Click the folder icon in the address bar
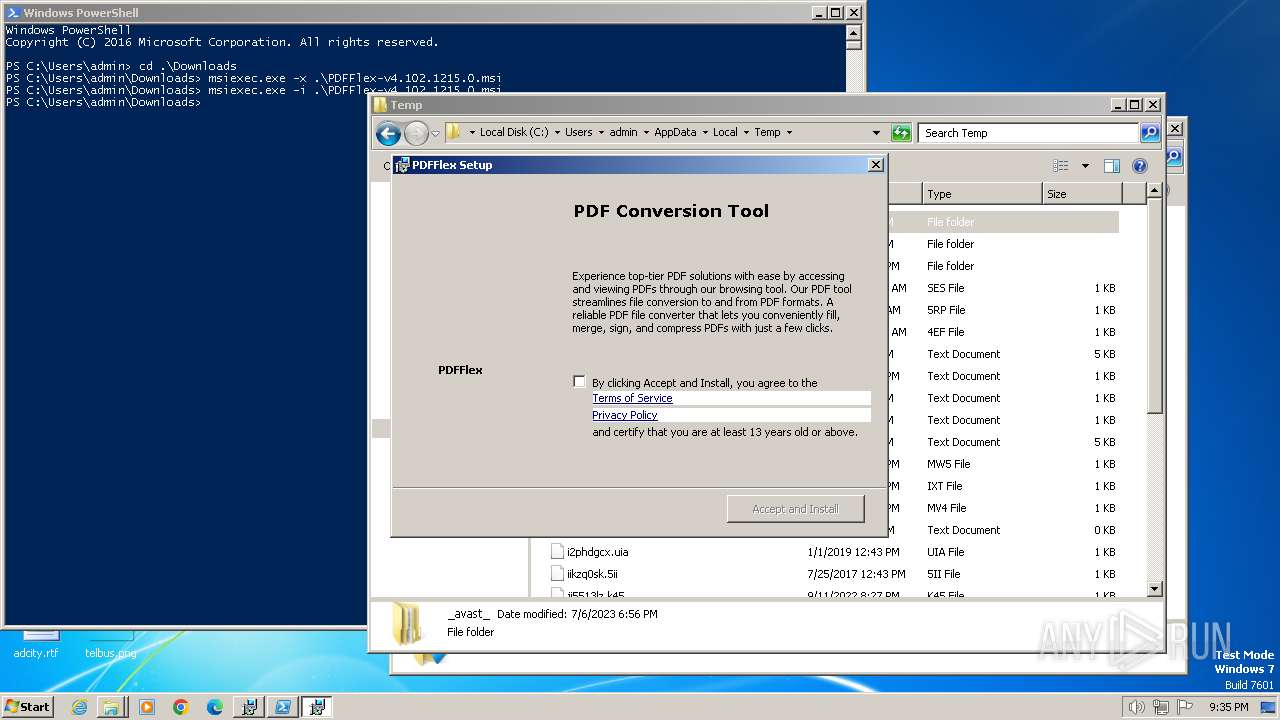 click(454, 132)
